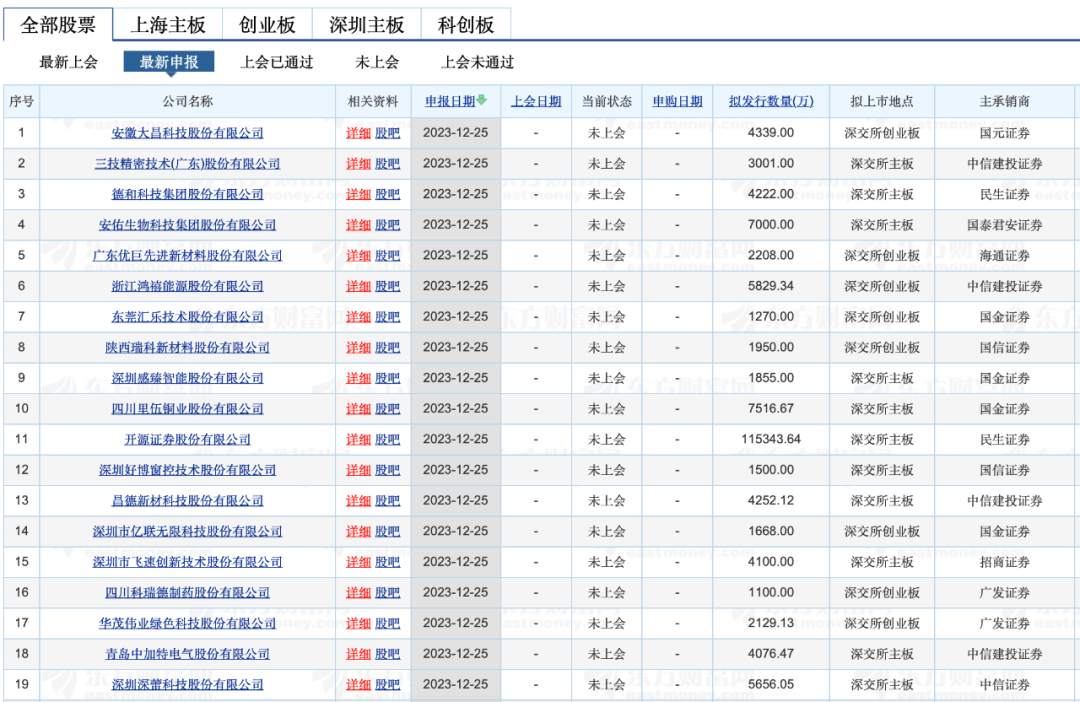Screen dimensions: 1080x702
Task: Click 股吧 for 开源证券
Action: click(387, 440)
